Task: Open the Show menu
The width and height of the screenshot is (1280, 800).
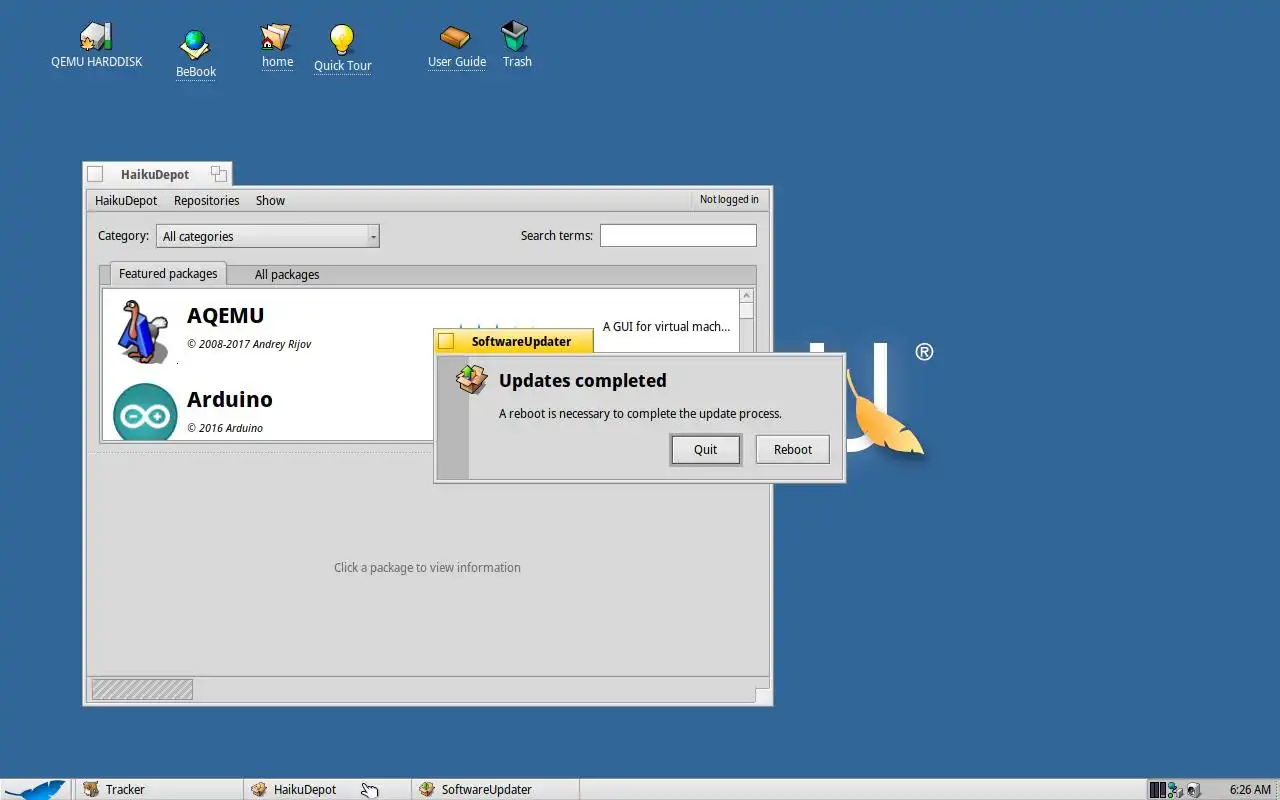Action: tap(270, 200)
